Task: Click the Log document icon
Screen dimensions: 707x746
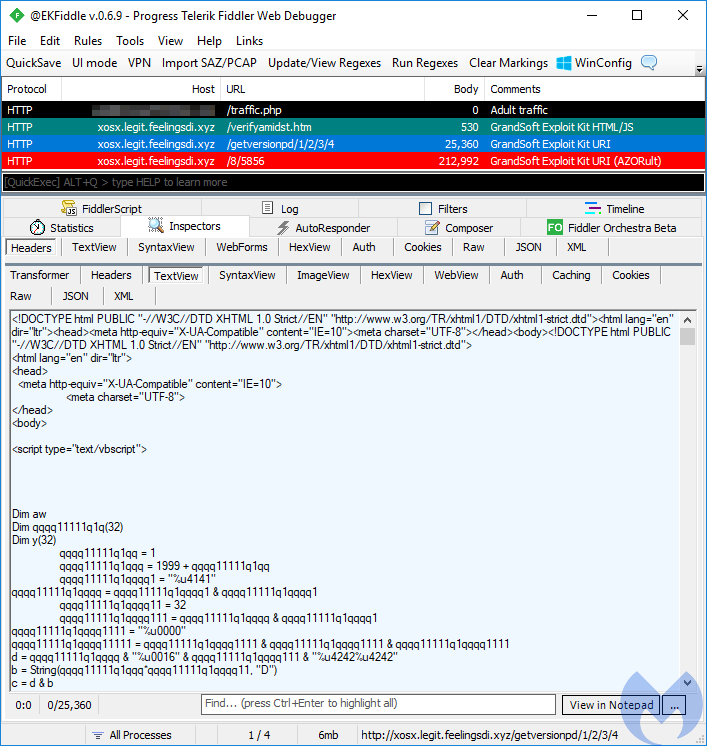Action: pos(267,208)
